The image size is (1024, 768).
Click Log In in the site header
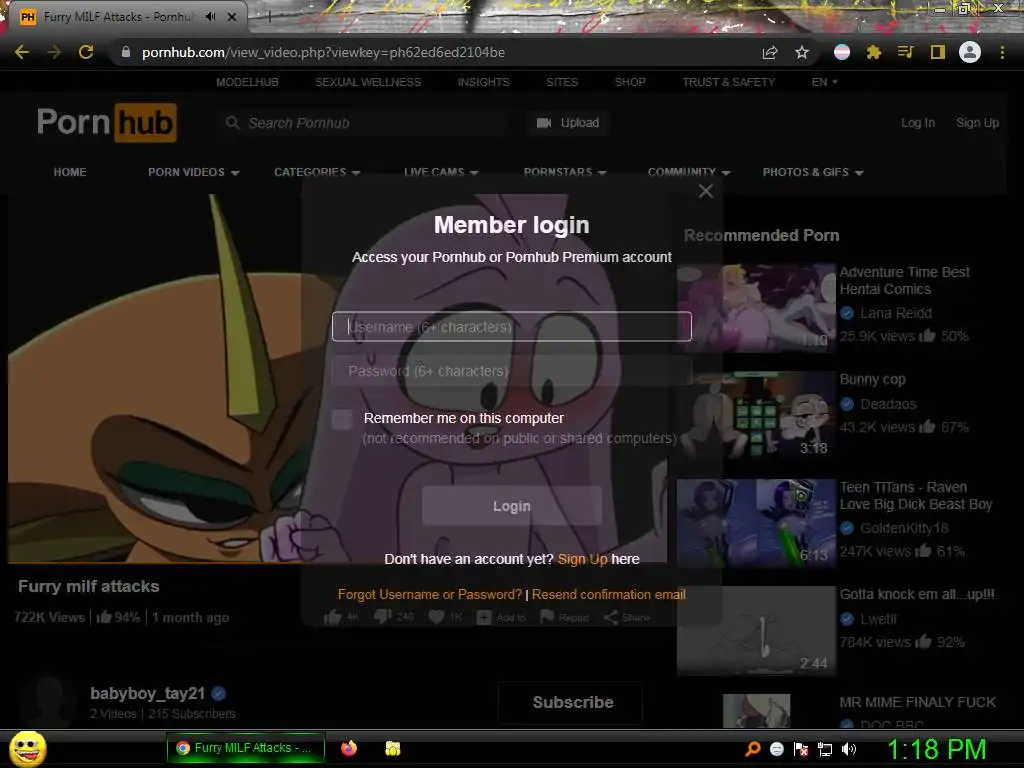tap(918, 123)
